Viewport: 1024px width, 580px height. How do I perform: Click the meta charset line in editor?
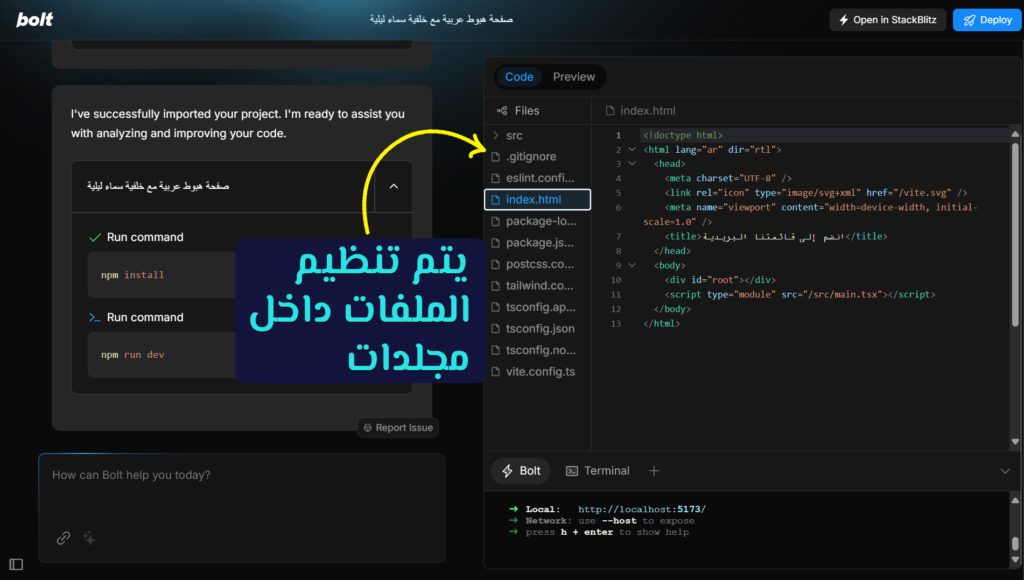pos(728,178)
